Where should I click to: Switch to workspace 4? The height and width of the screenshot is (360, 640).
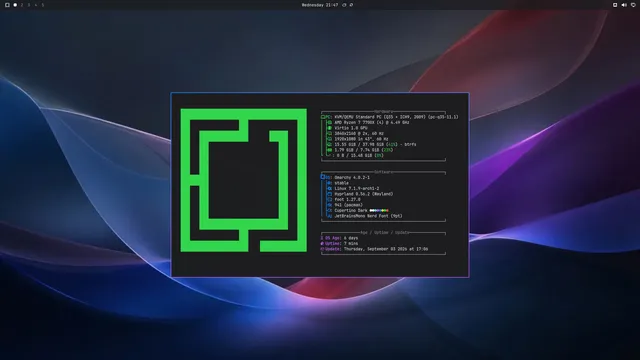click(x=36, y=5)
